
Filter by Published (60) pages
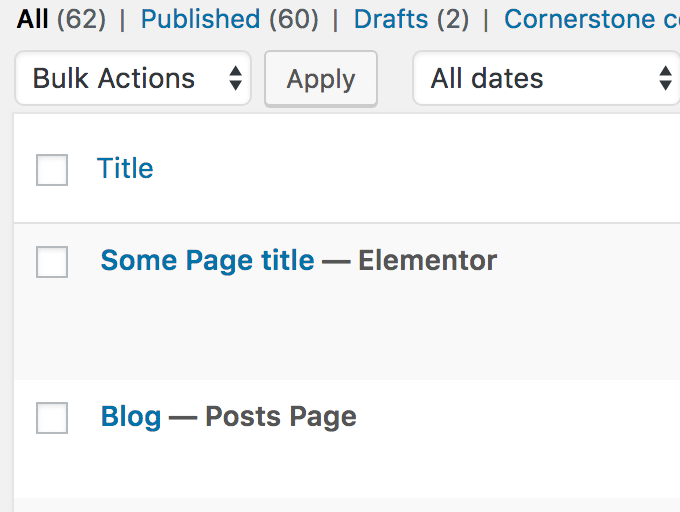229,19
